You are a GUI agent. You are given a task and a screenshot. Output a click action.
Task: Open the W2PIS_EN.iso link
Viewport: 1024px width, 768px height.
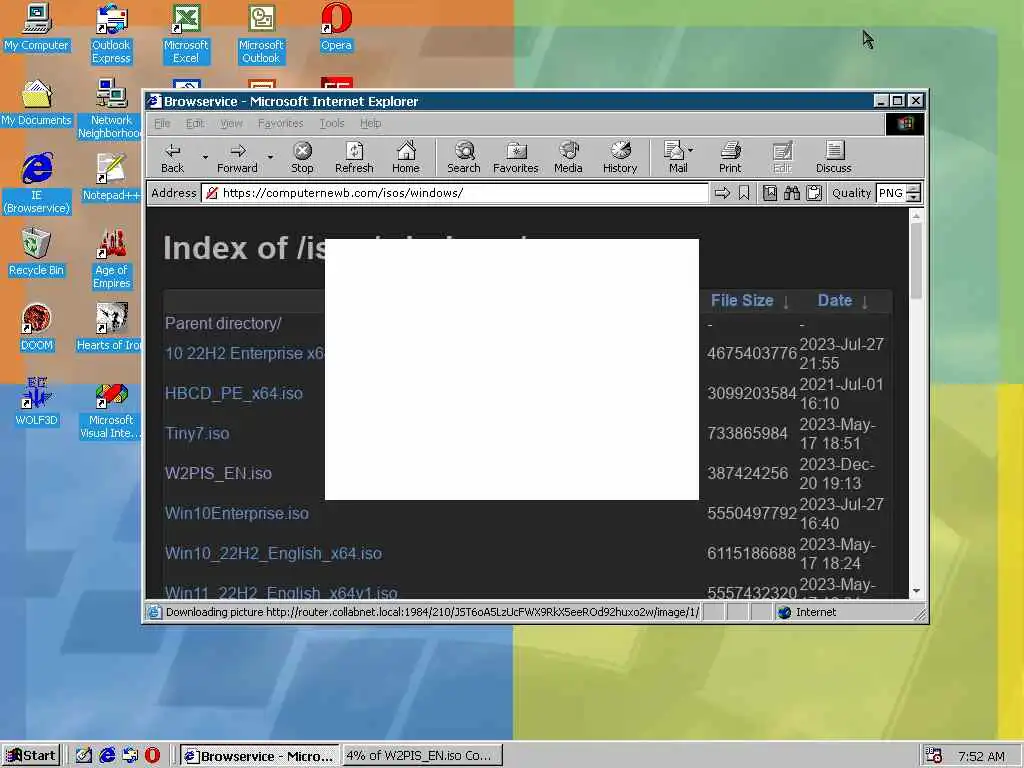coord(218,473)
